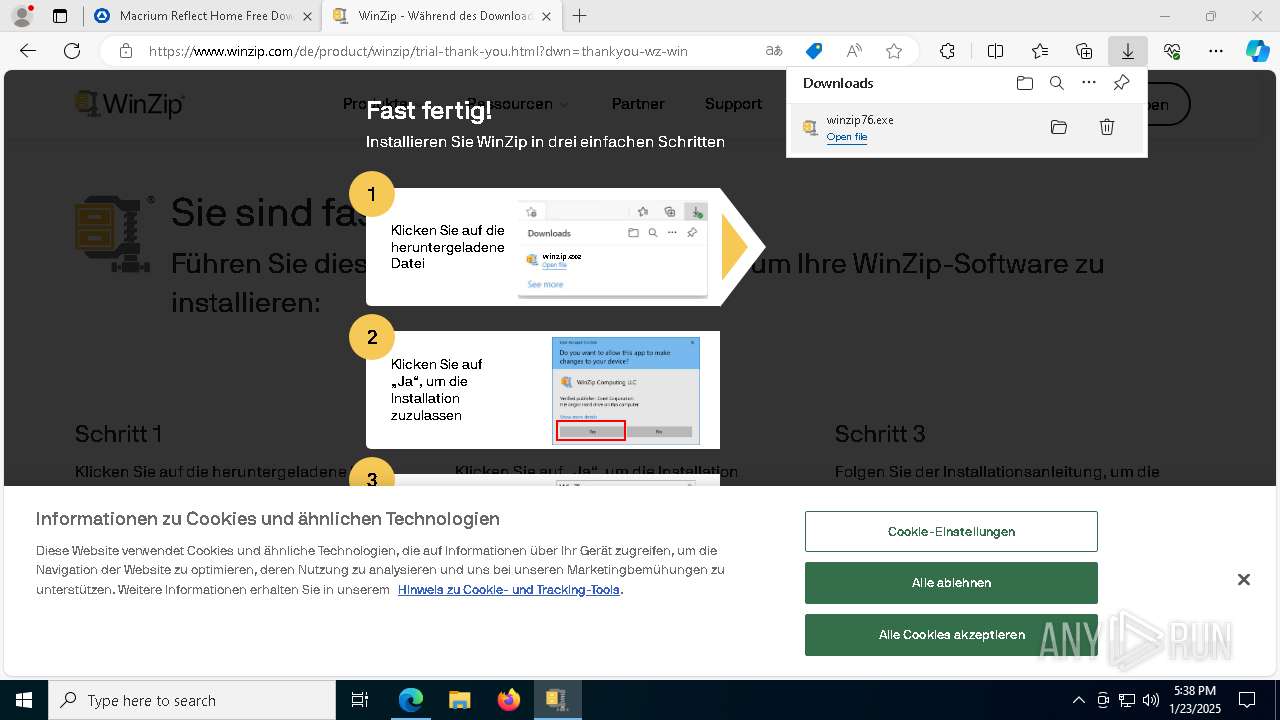Open the shopping price tag icon
1280x720 pixels.
pyautogui.click(x=814, y=51)
